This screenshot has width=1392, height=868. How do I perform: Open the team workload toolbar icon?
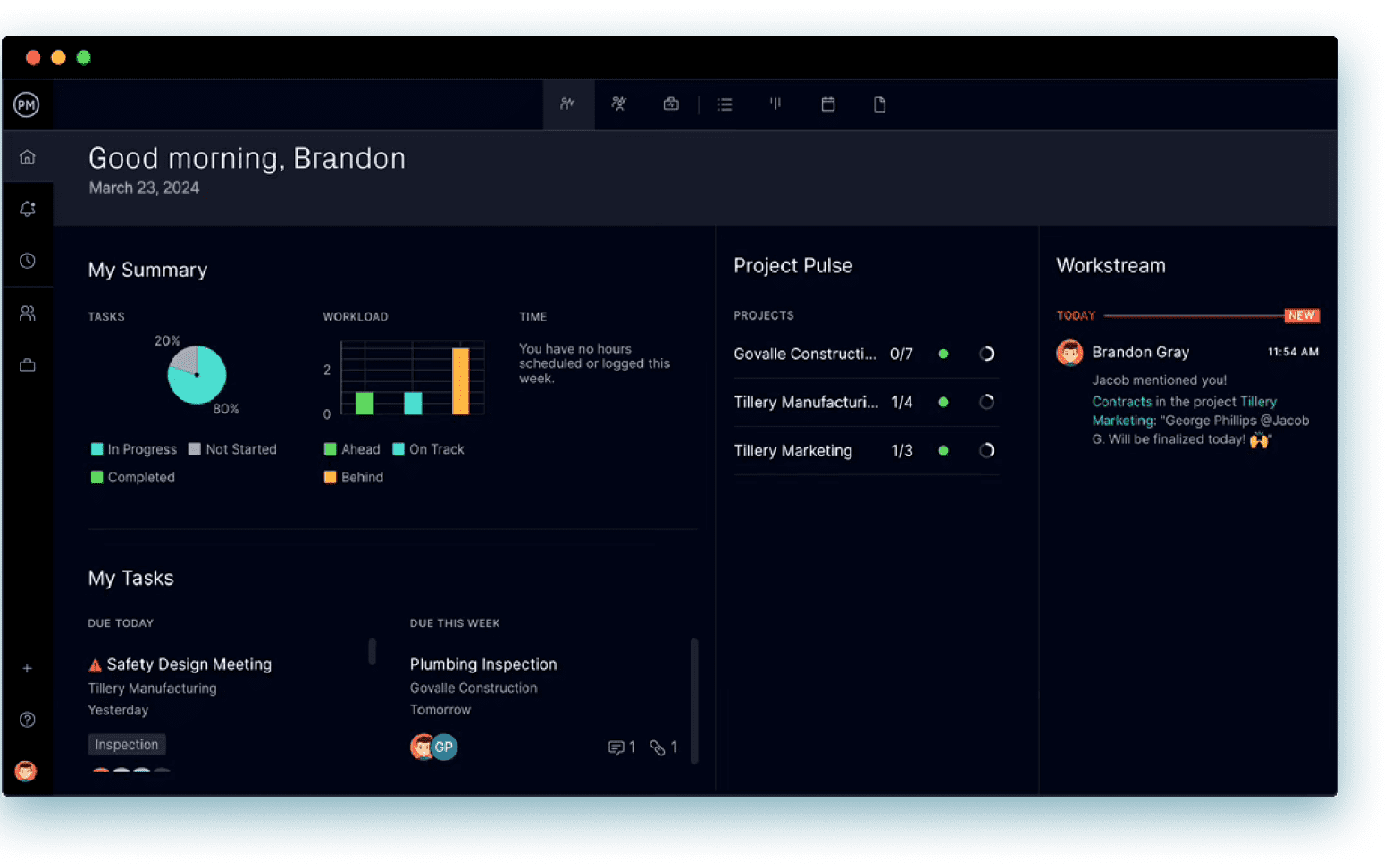click(x=619, y=104)
